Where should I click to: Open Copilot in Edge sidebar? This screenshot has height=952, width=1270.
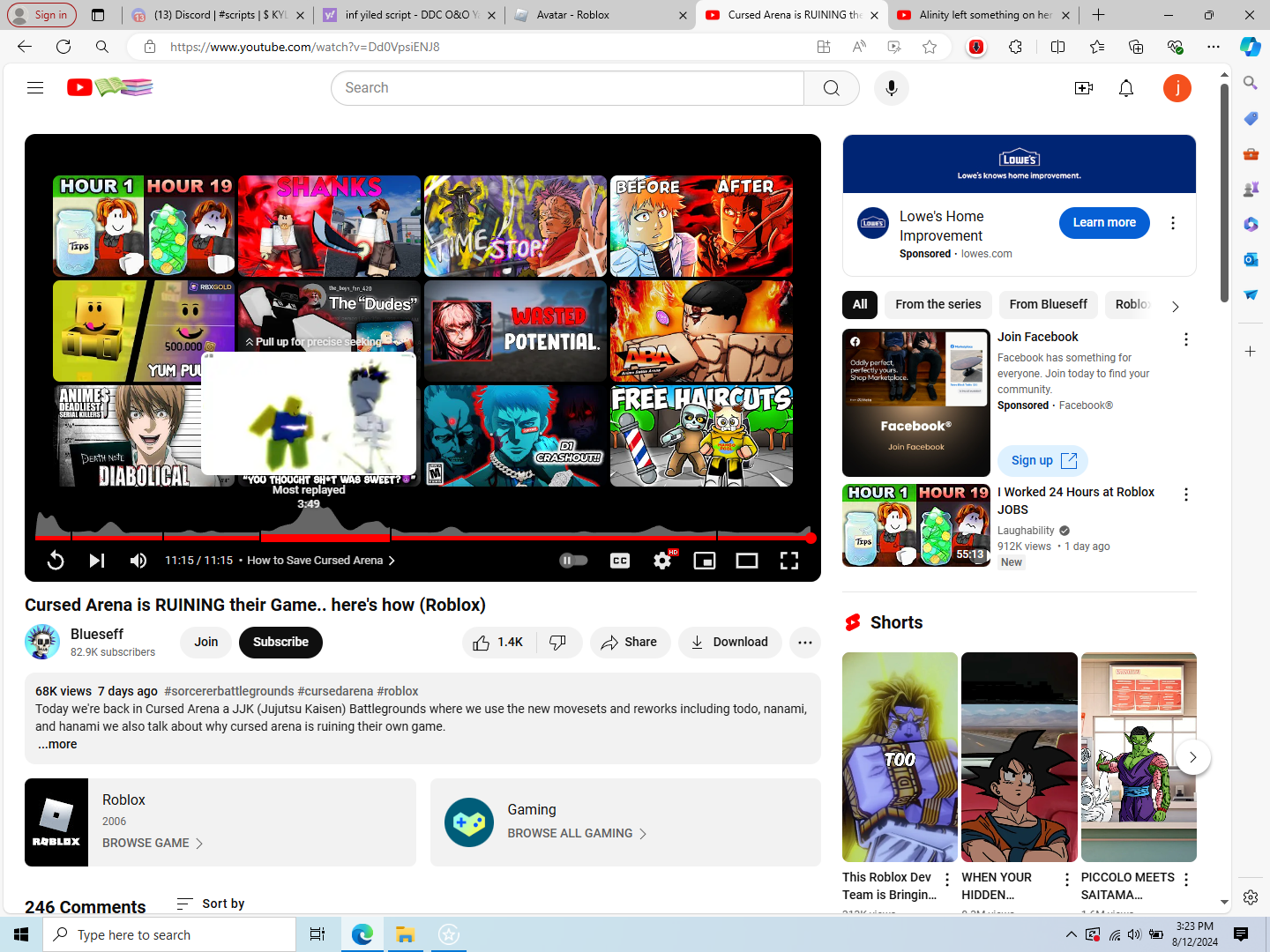(1250, 47)
